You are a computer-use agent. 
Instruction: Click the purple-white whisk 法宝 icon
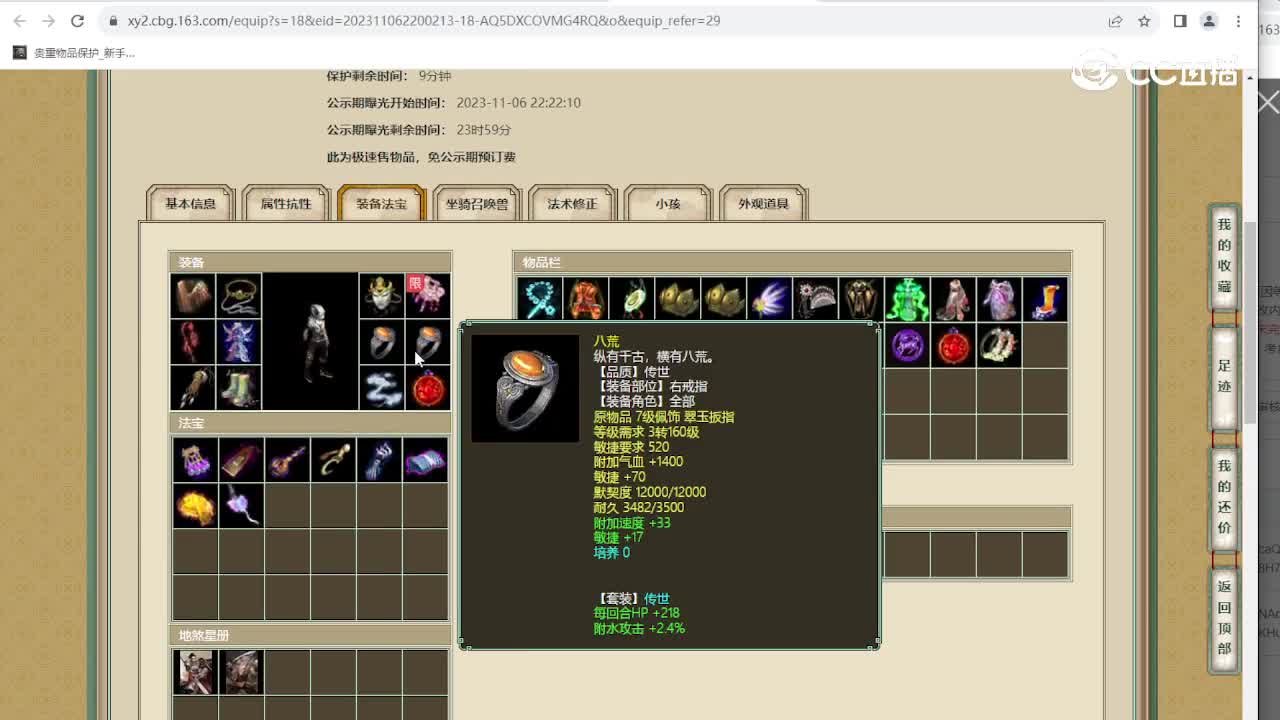pyautogui.click(x=241, y=506)
